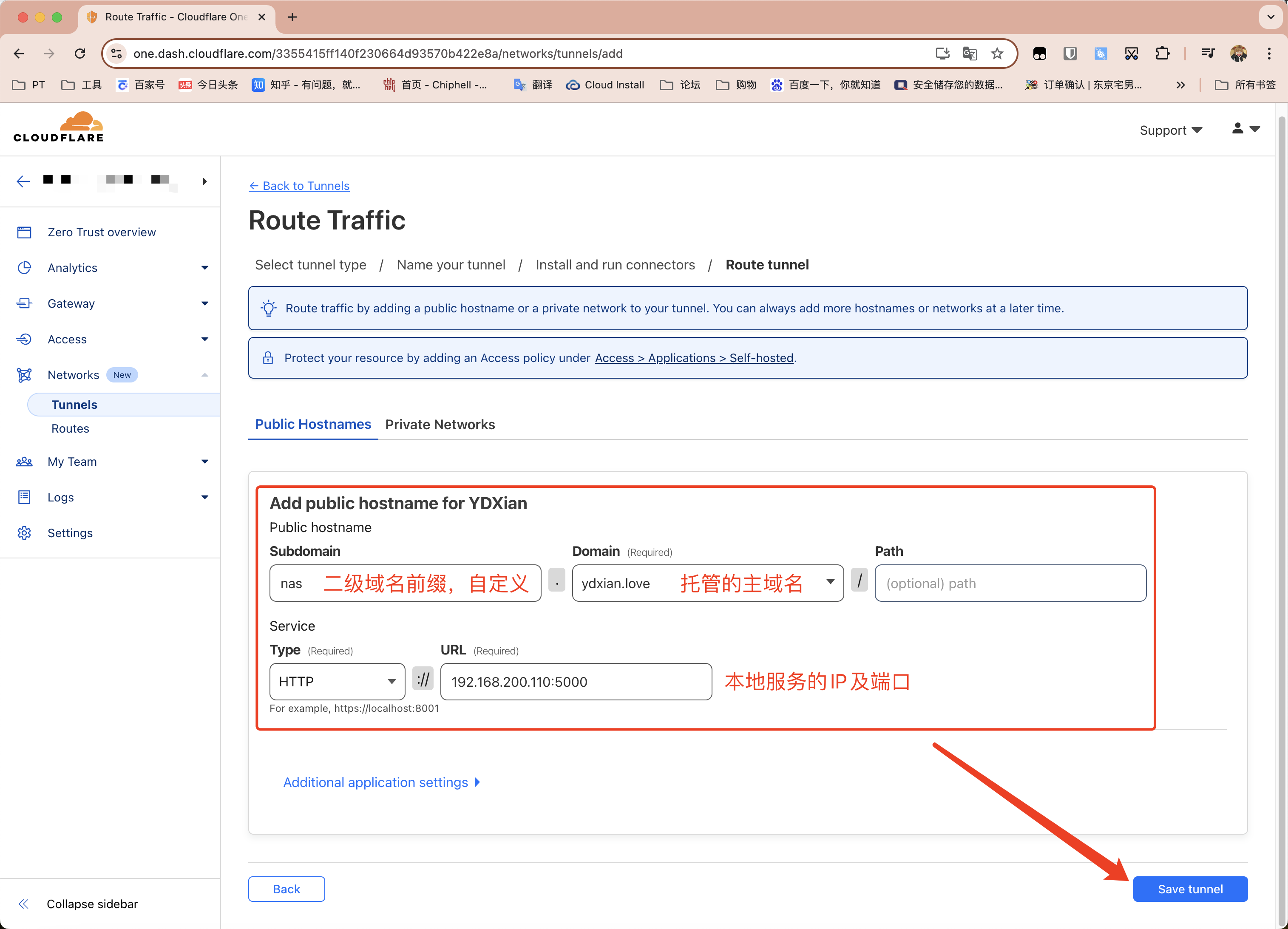The image size is (1288, 929).
Task: Open Zero Trust overview
Action: pyautogui.click(x=102, y=232)
